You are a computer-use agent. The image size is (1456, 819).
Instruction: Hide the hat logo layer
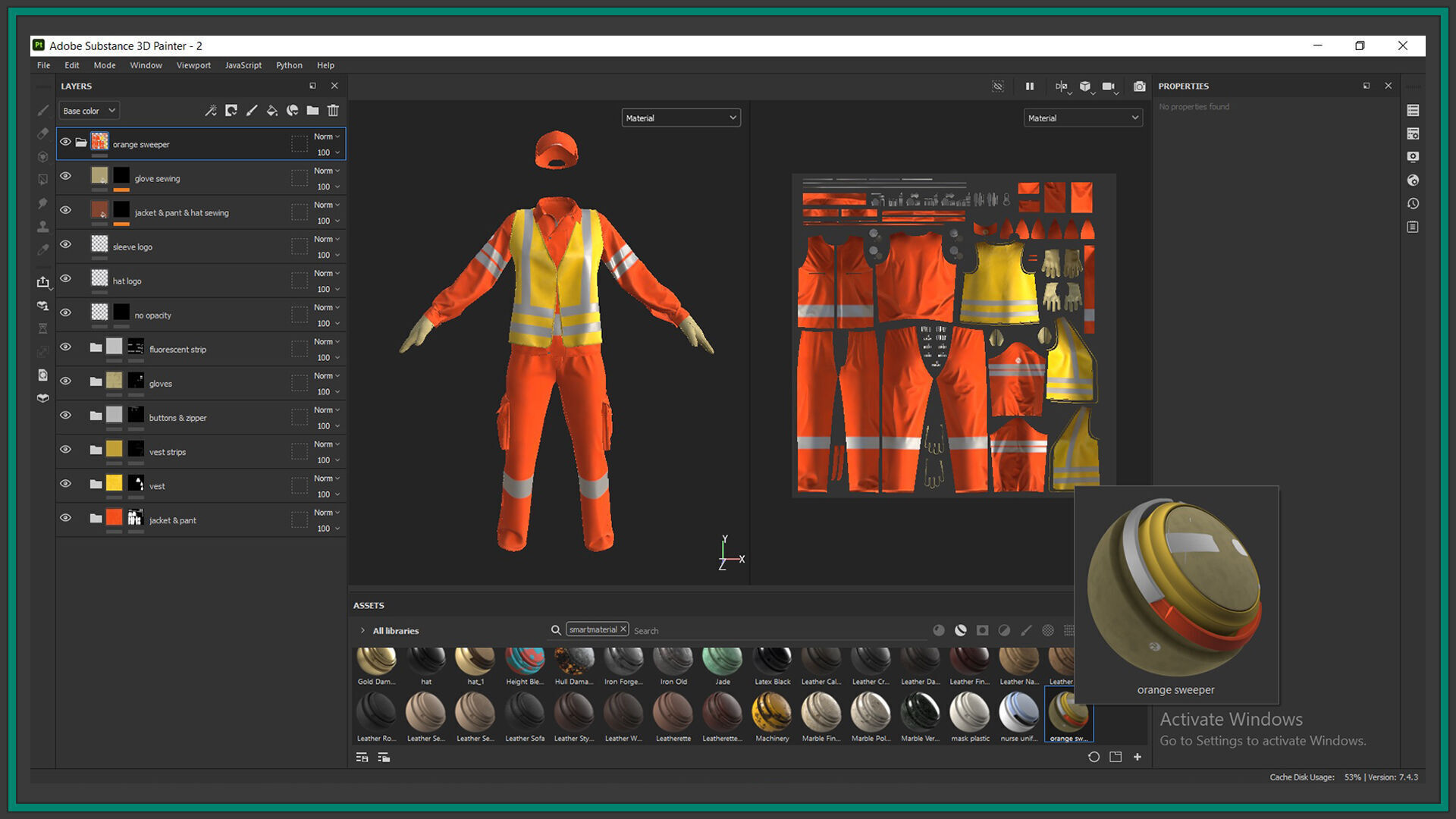pyautogui.click(x=66, y=278)
